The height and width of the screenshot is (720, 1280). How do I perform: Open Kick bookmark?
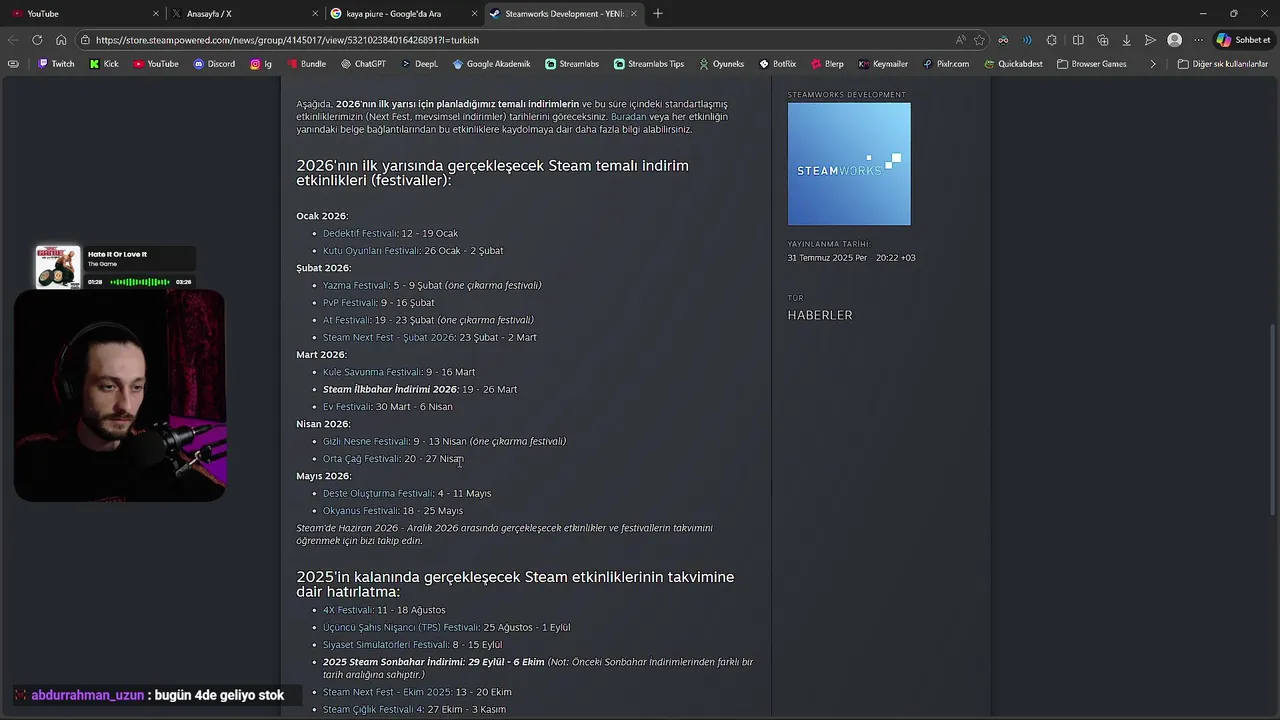click(x=104, y=64)
